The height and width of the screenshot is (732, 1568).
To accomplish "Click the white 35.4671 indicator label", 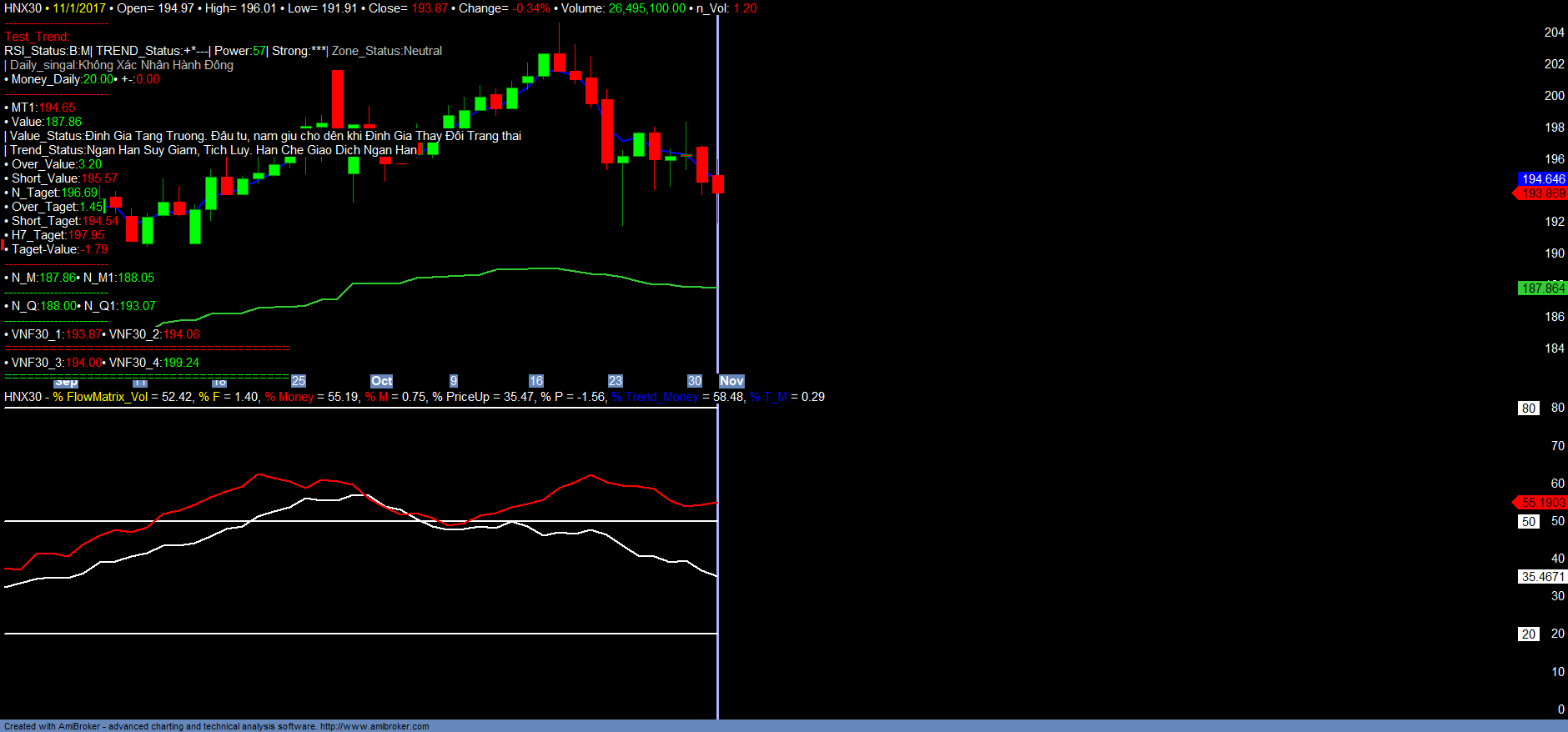I will [x=1542, y=577].
